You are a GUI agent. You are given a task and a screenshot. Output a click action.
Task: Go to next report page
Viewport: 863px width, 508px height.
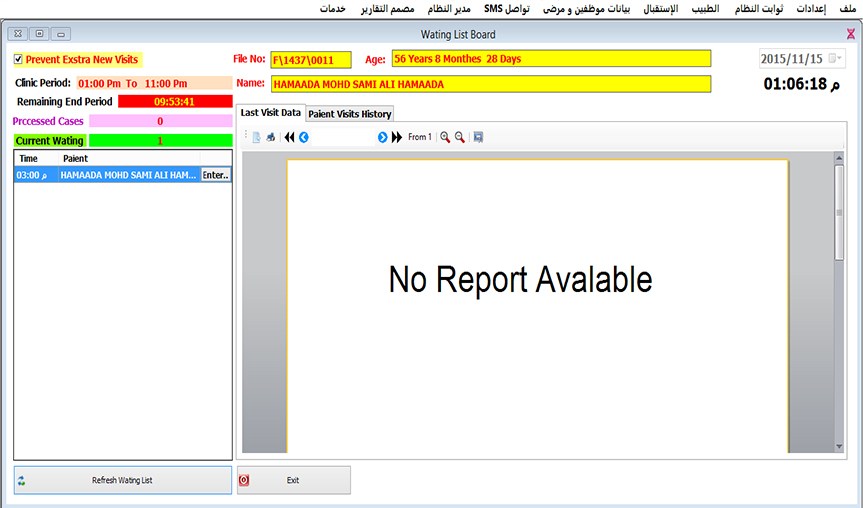(382, 137)
